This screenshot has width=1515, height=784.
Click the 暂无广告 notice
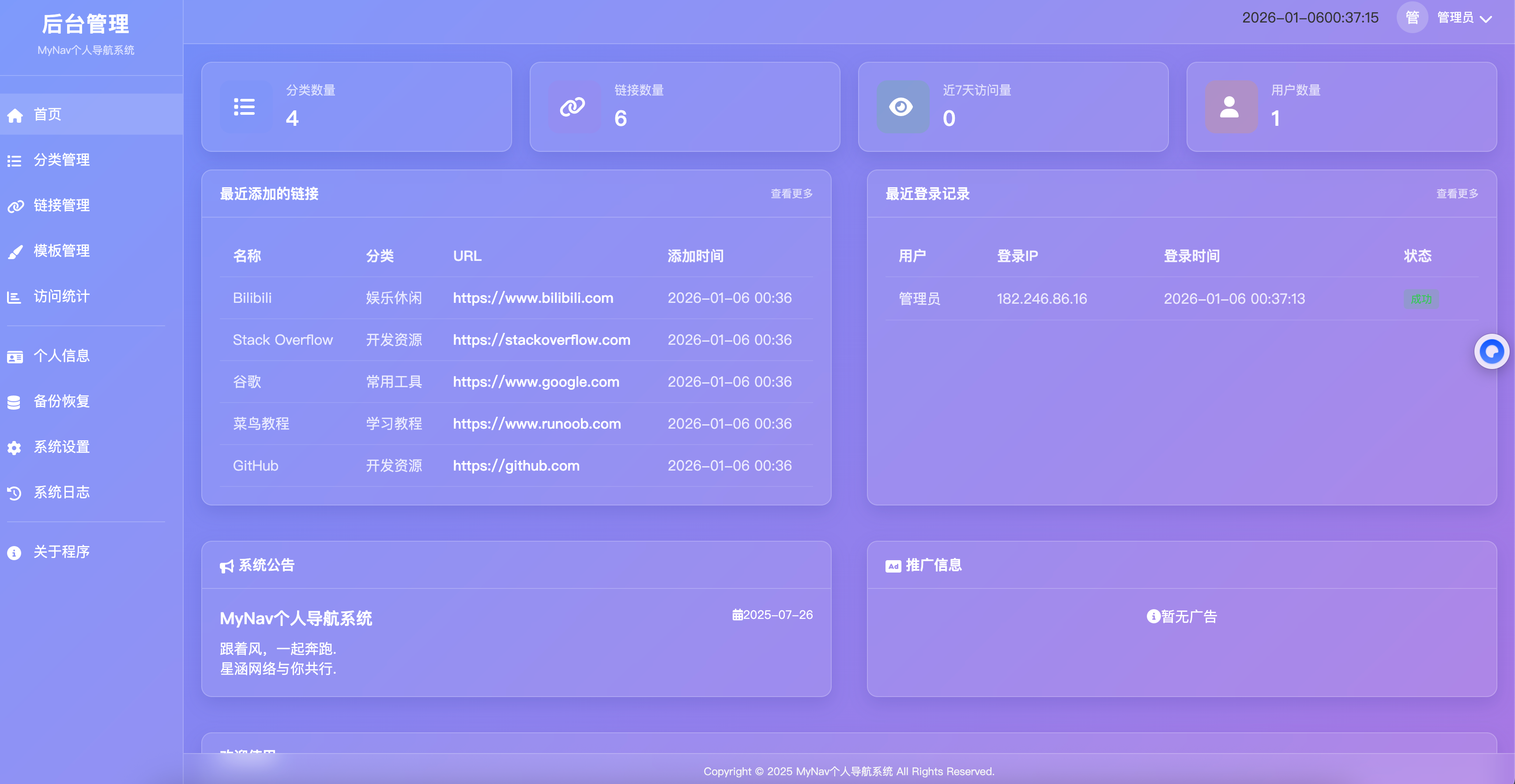pos(1182,616)
